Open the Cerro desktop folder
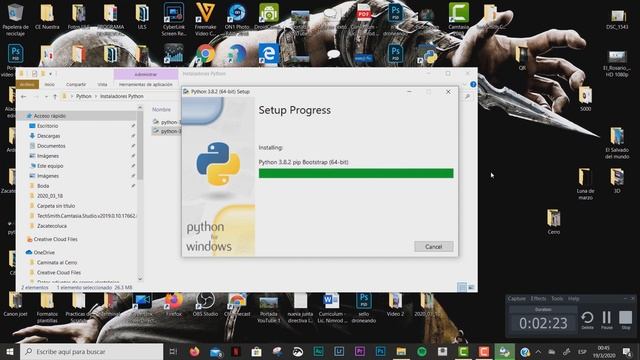 click(x=553, y=222)
